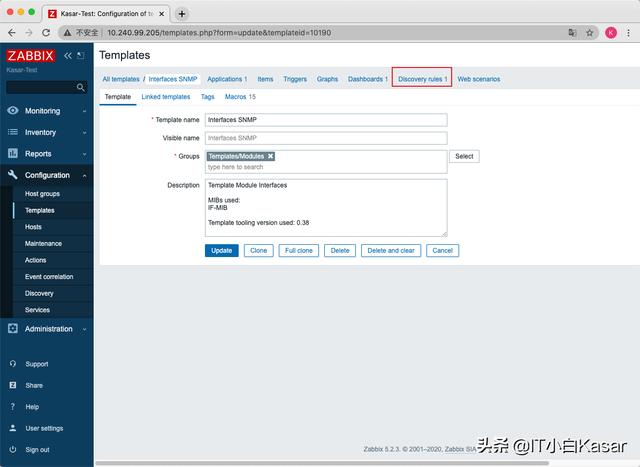
Task: Open Services in the sidebar
Action: tap(37, 310)
